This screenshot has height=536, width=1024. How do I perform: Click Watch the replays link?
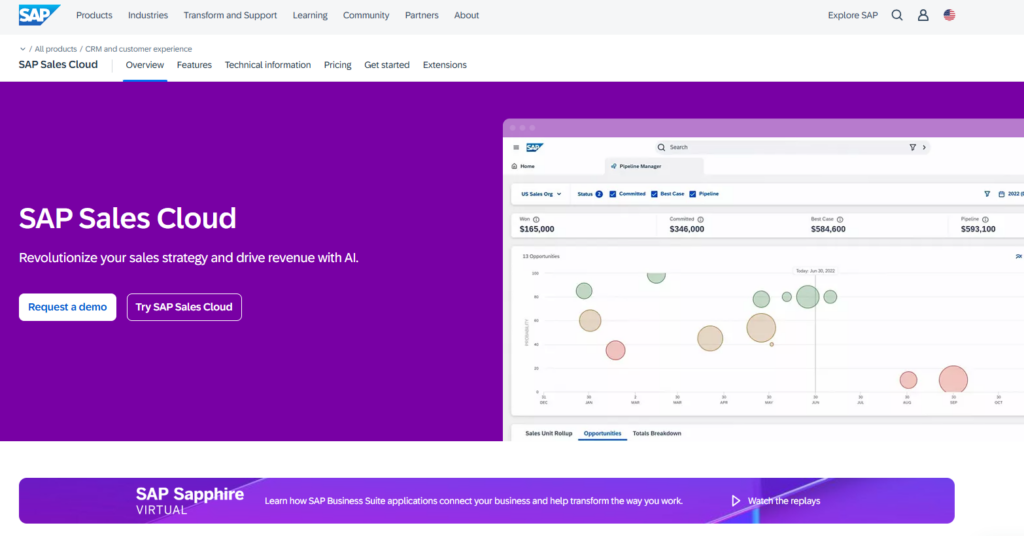click(784, 501)
